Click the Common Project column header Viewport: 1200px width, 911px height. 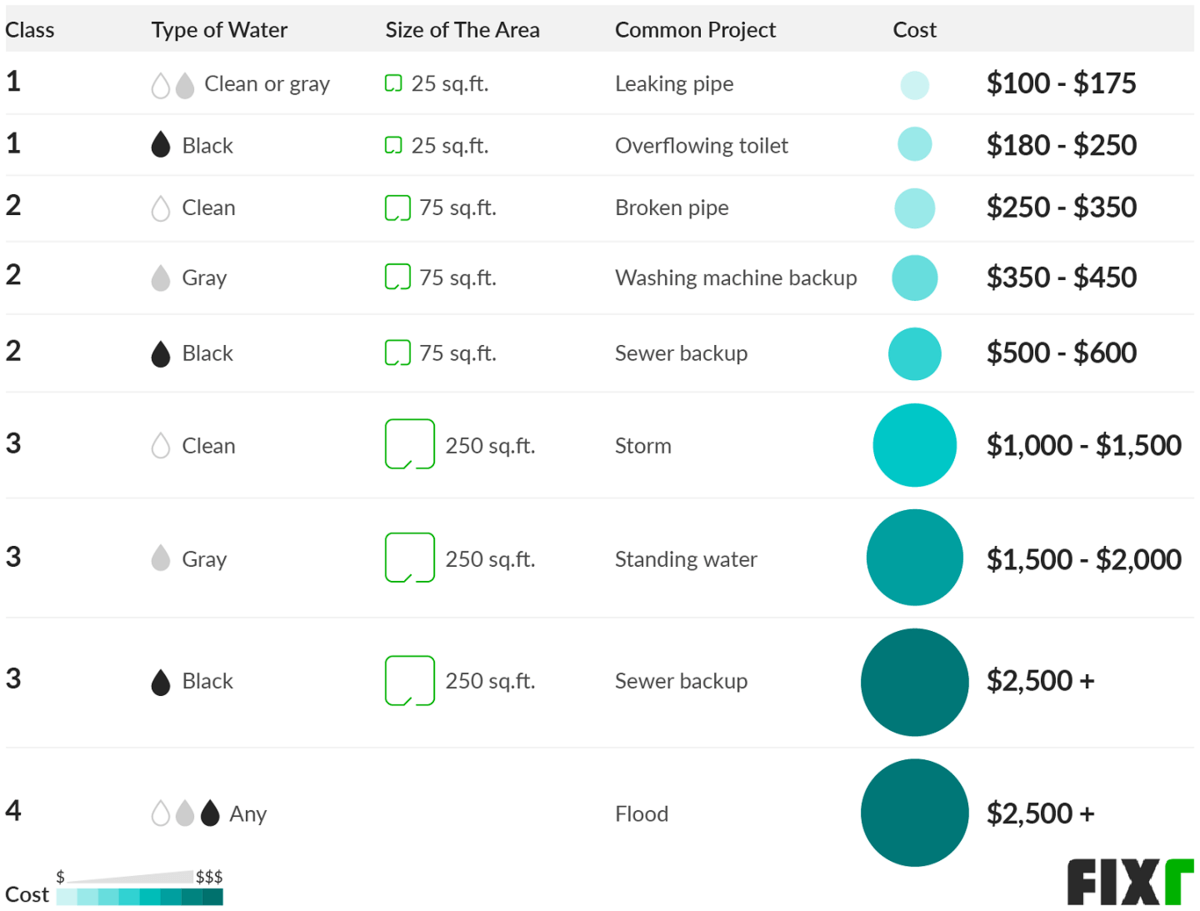pos(695,30)
